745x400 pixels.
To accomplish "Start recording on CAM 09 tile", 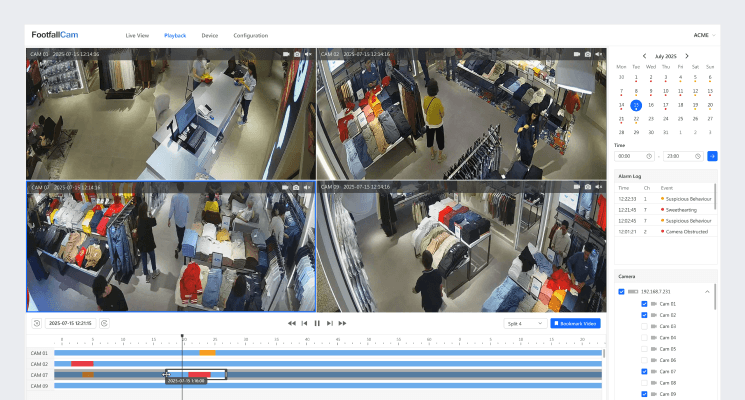I will click(x=577, y=187).
